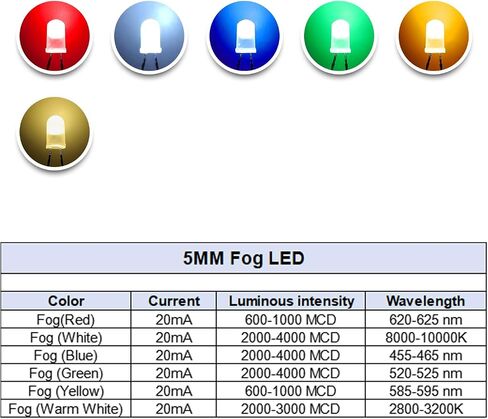Click the 'Fog (Warm White)' cell
Viewport: 488px width, 419px height.
pyautogui.click(x=66, y=409)
